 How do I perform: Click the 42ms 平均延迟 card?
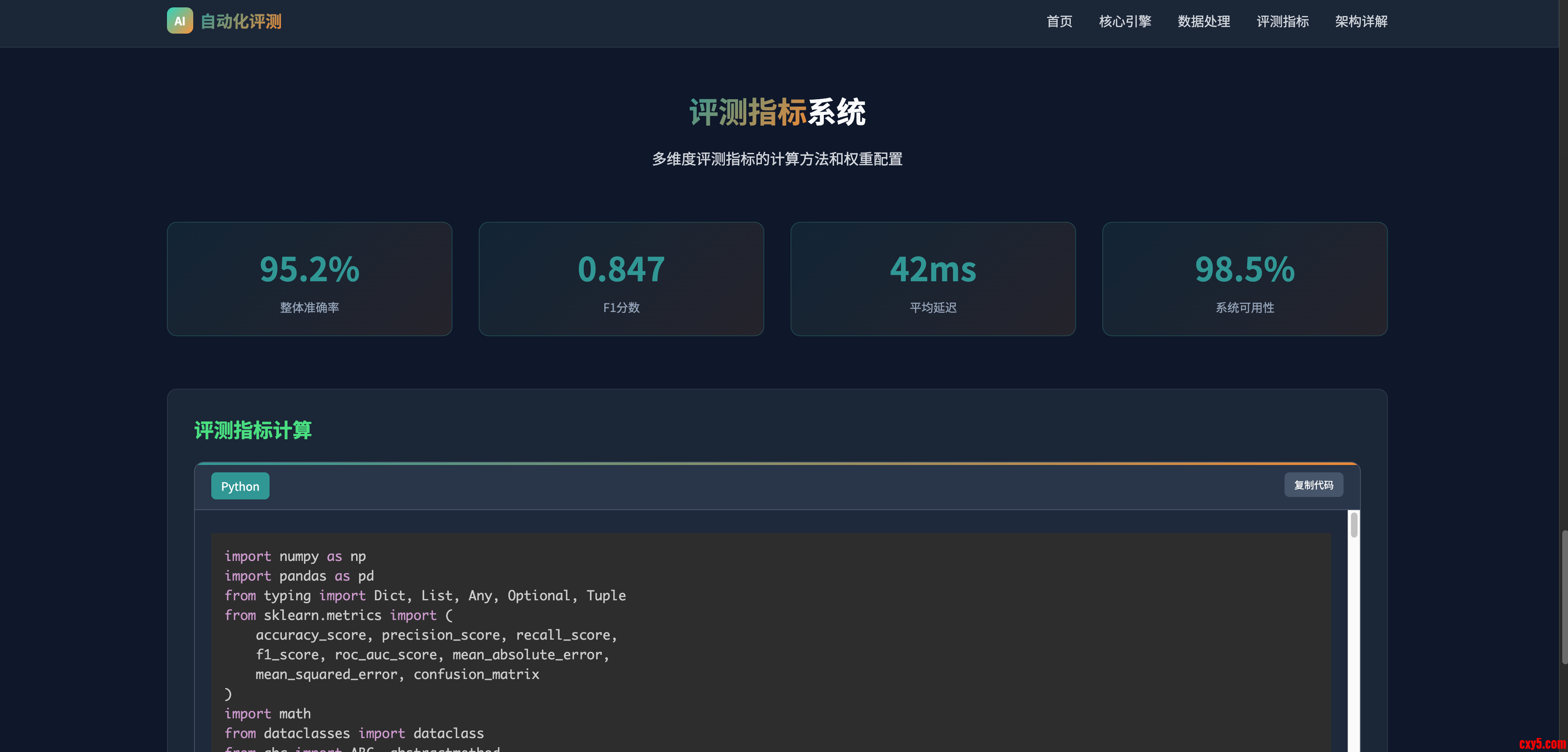pos(933,279)
